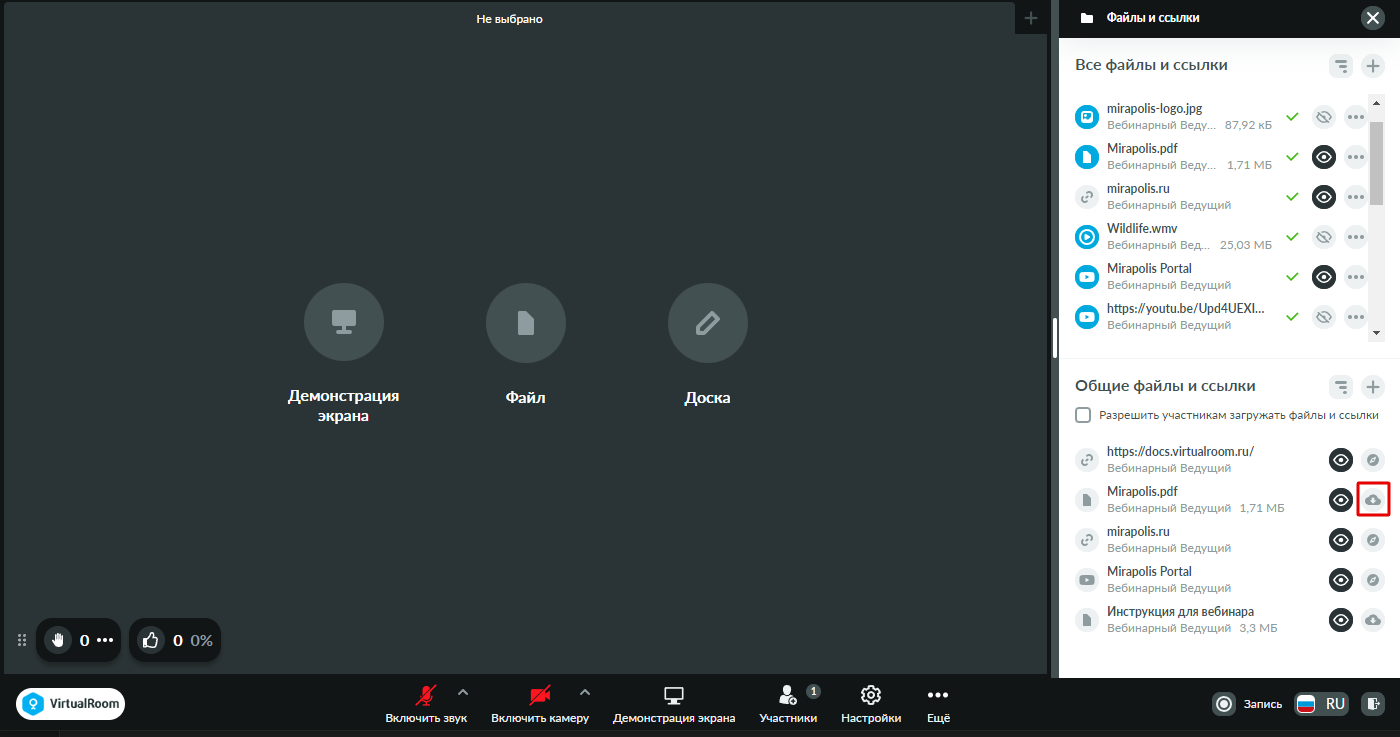1400x737 pixels.
Task: Toggle visibility of docs.virtualroom.ru shared link
Action: (1341, 460)
